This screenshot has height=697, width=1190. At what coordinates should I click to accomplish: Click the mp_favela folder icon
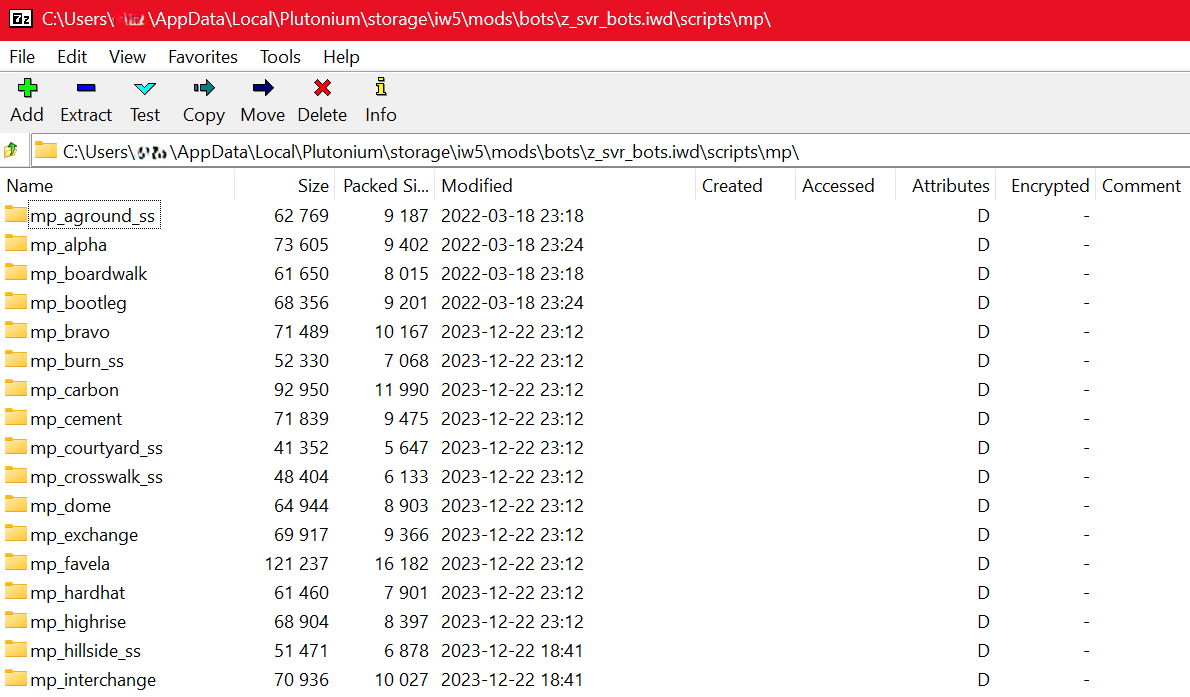click(x=16, y=562)
